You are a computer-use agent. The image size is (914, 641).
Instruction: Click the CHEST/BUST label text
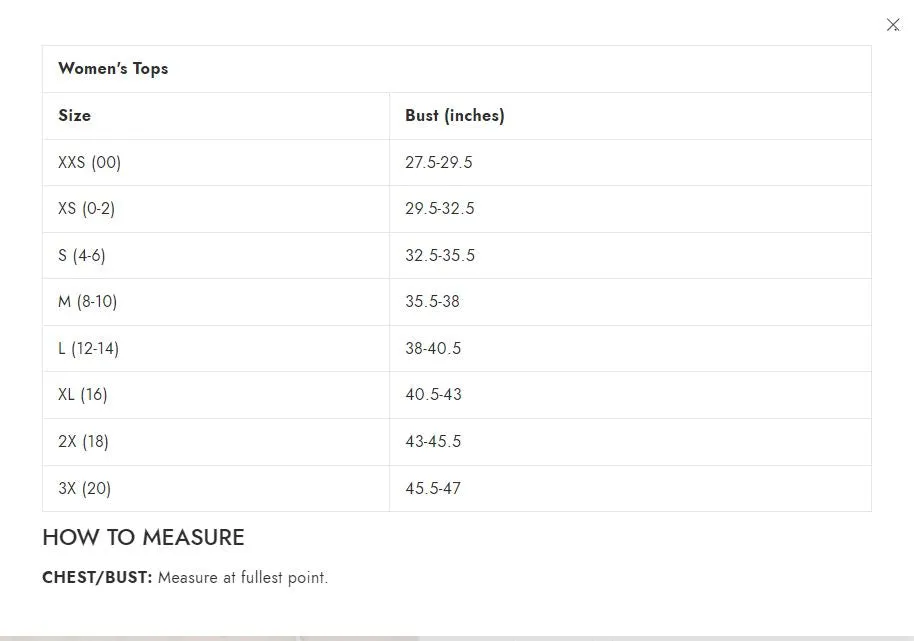[97, 577]
